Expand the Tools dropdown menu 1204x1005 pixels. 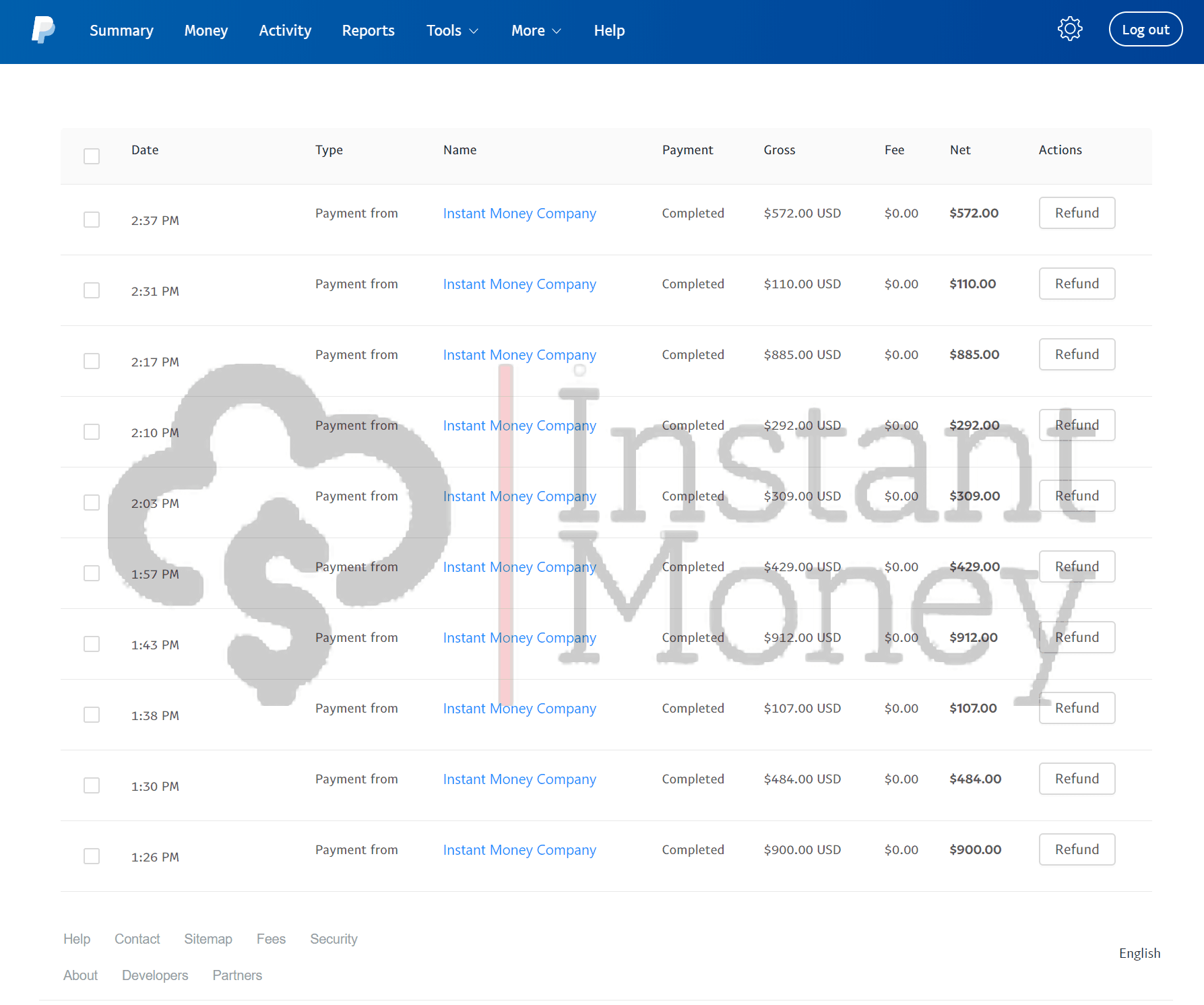452,30
